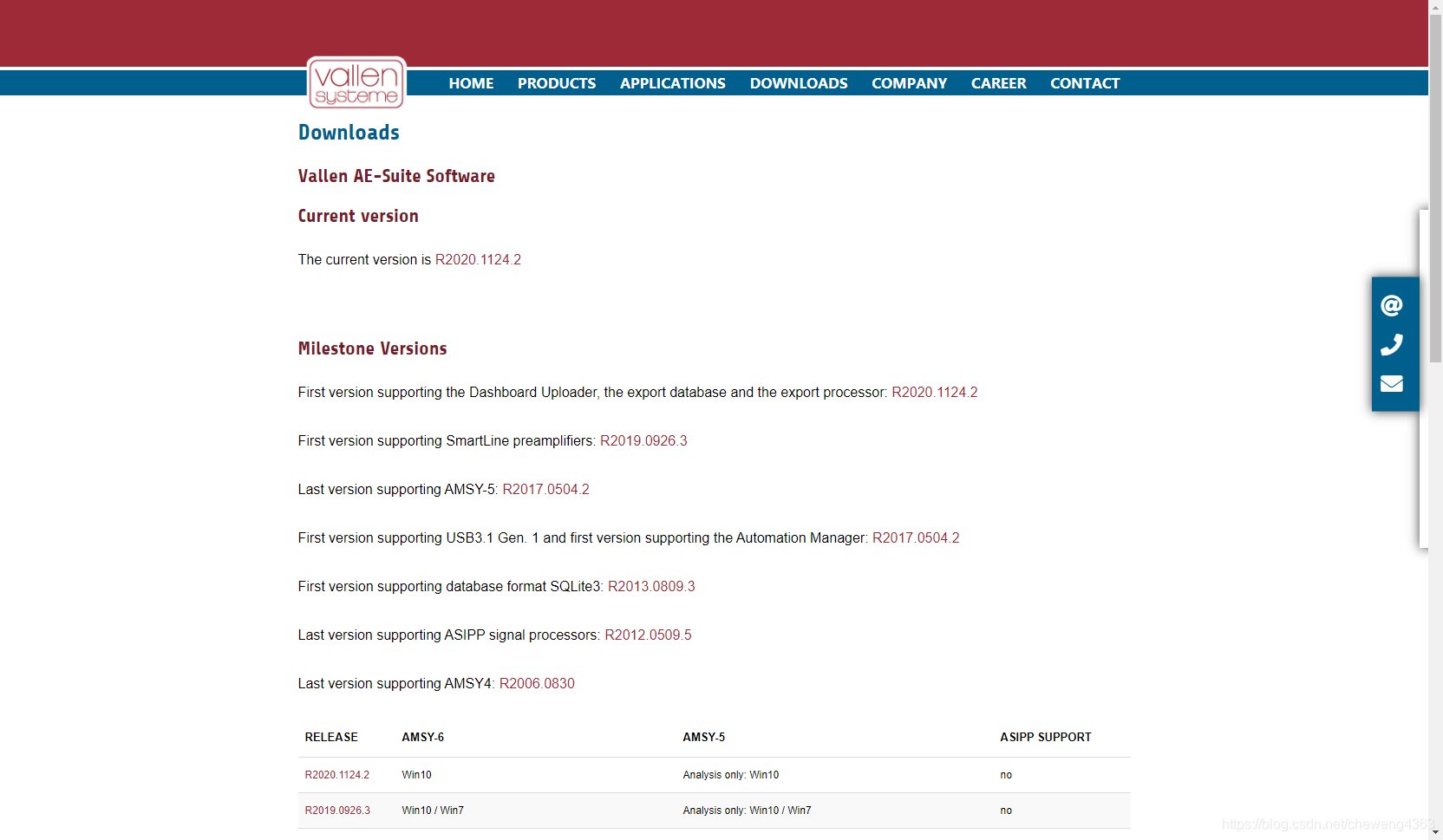Open ASIPP signal processors link R2012.0509.5

coord(648,635)
